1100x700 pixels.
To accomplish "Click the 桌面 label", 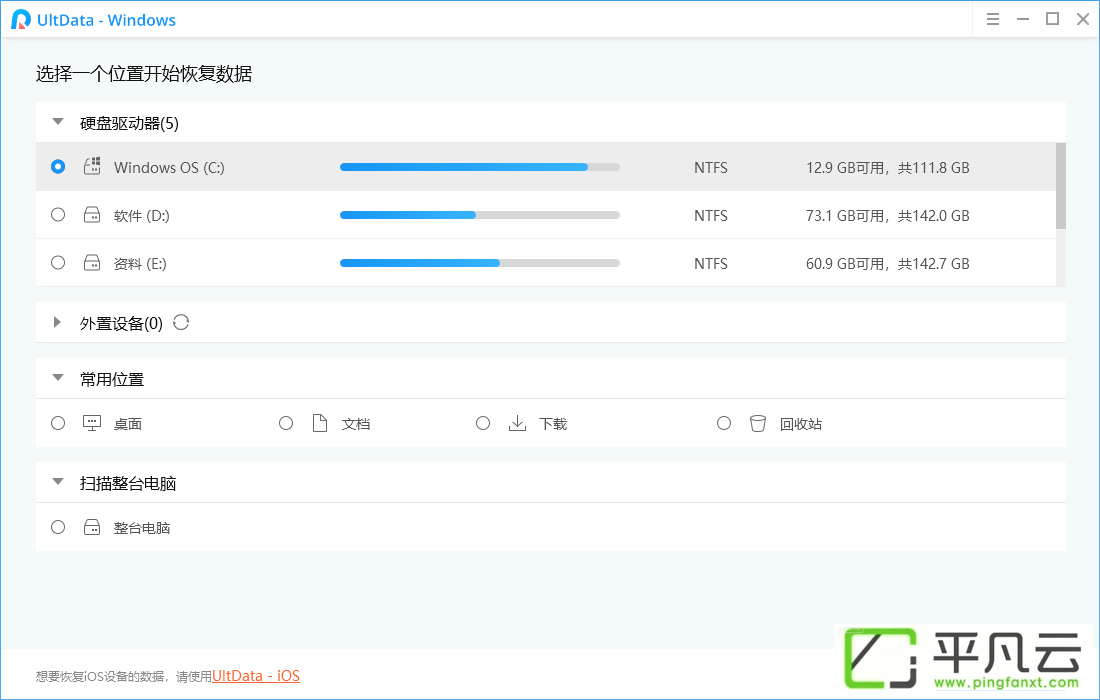I will [x=128, y=424].
